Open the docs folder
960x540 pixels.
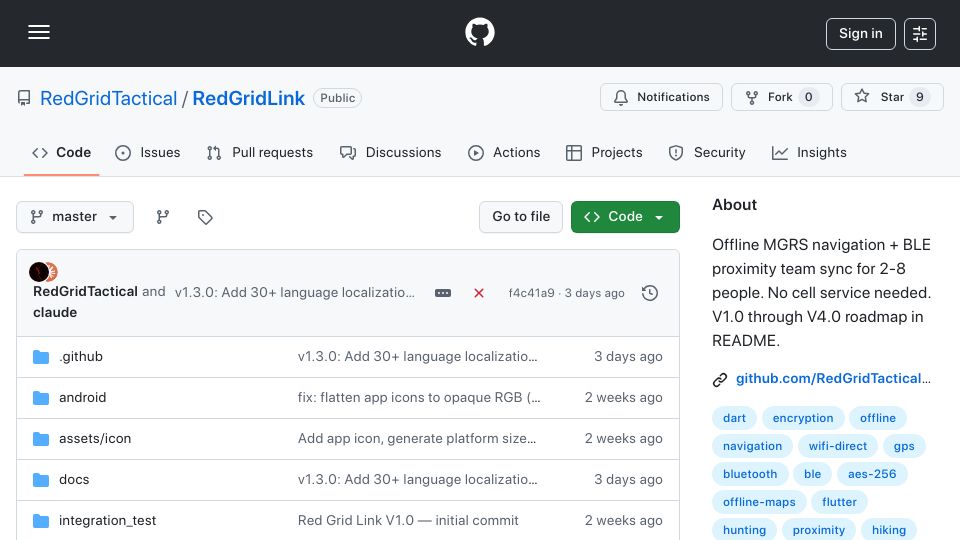tap(74, 479)
